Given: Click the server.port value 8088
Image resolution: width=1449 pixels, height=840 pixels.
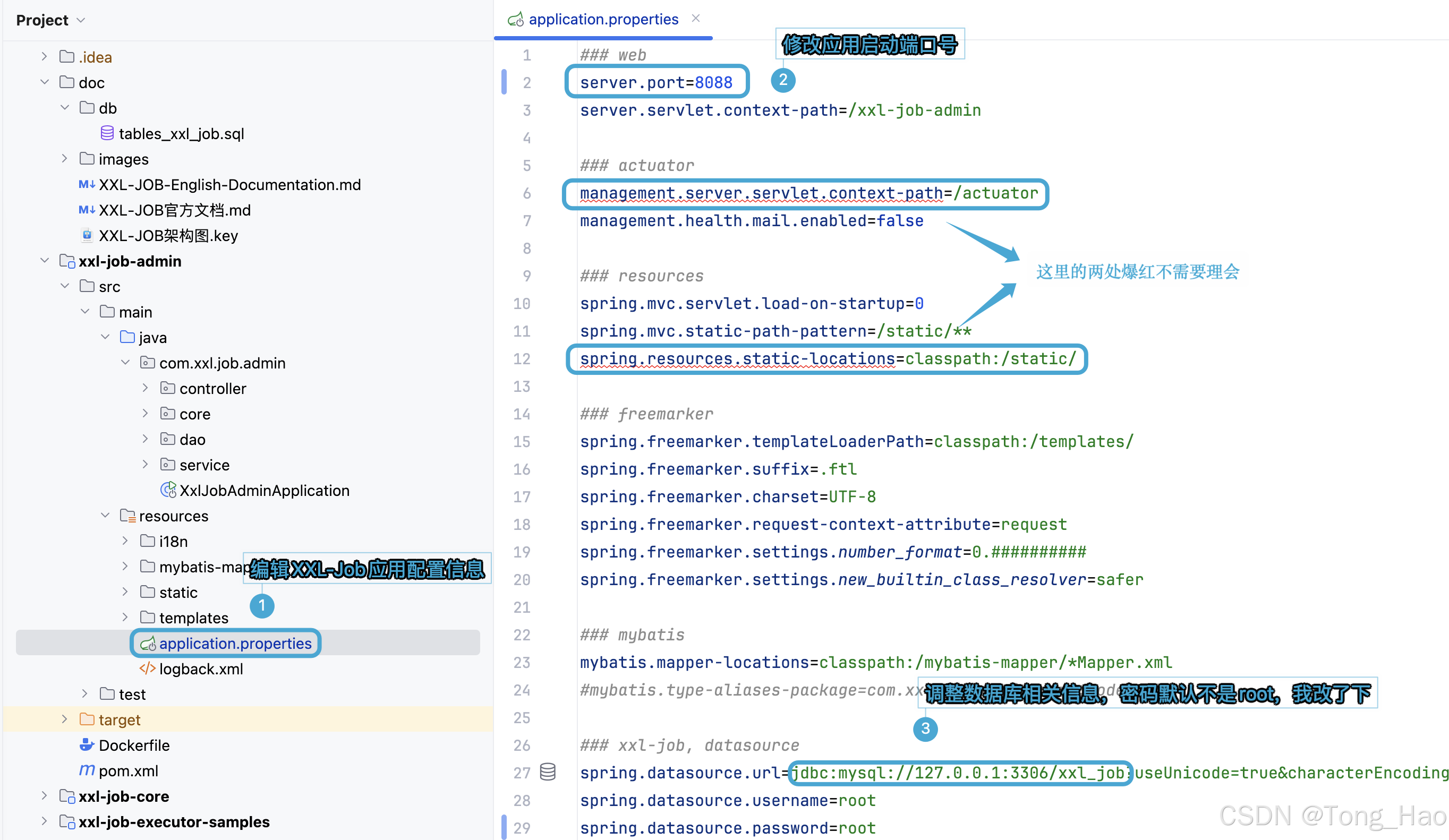Looking at the screenshot, I should [713, 83].
